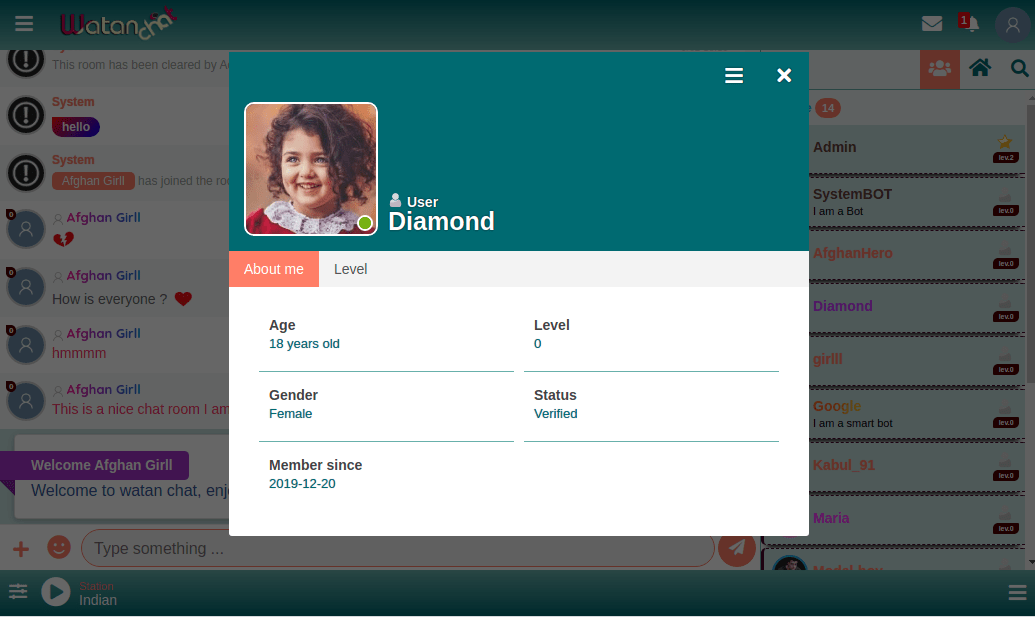Open the private messages envelope icon

click(932, 24)
